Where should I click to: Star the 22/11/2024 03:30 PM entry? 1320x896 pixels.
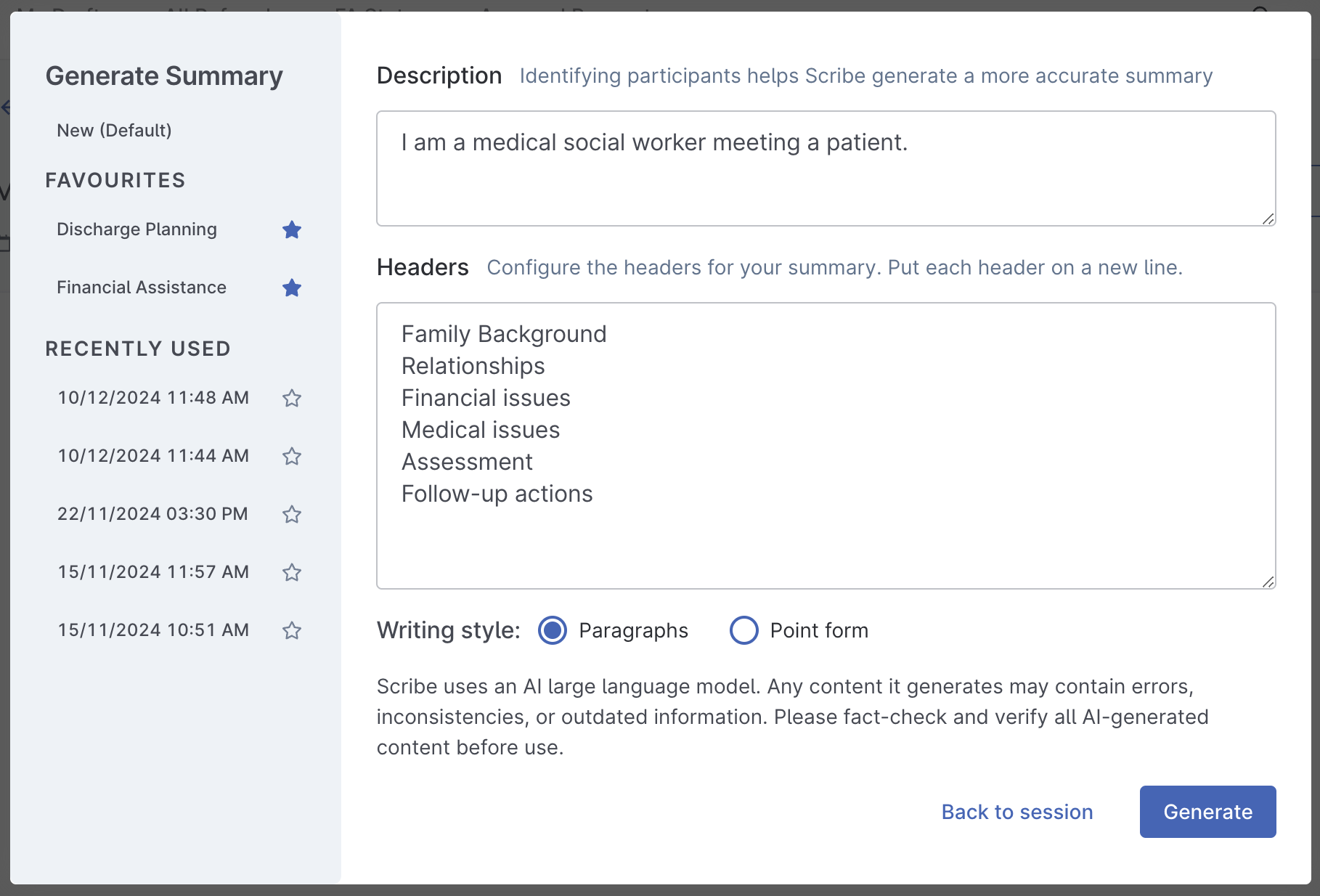click(292, 514)
